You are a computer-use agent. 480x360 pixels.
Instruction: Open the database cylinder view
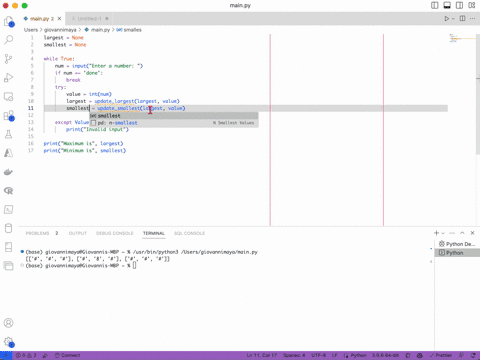[9, 228]
